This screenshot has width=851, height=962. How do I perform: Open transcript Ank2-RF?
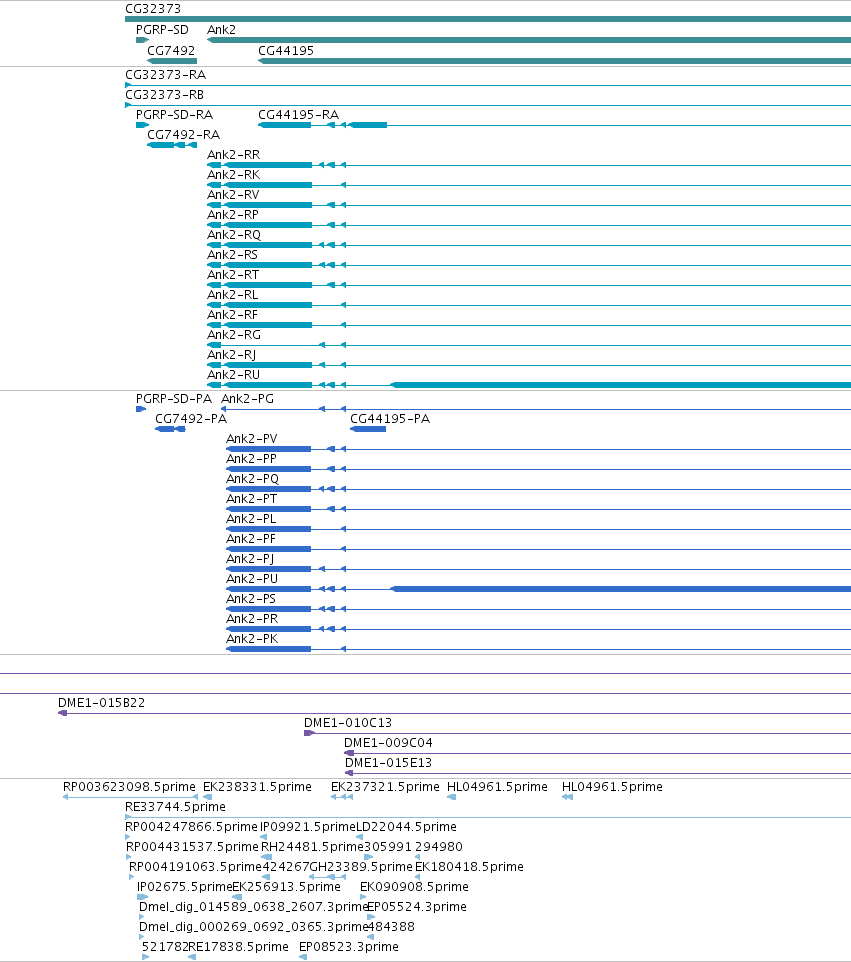click(x=233, y=315)
